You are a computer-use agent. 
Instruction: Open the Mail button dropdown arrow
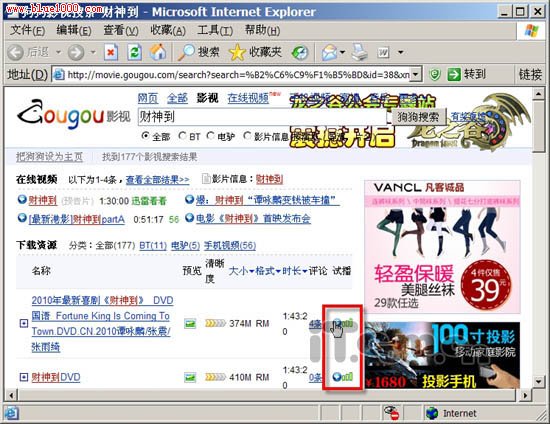point(342,53)
